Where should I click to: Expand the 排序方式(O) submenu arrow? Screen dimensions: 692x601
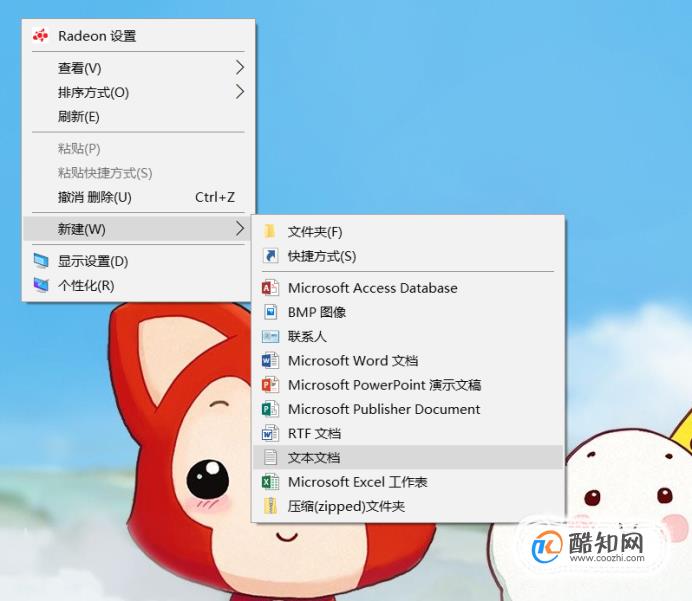(240, 92)
